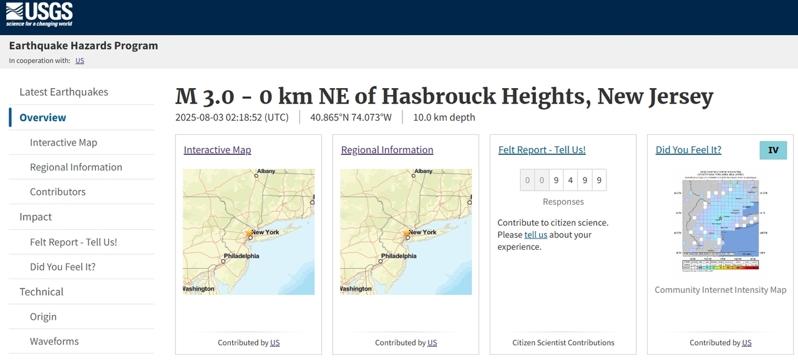
Task: Open the Interactive Map thumbnail image
Action: [248, 232]
